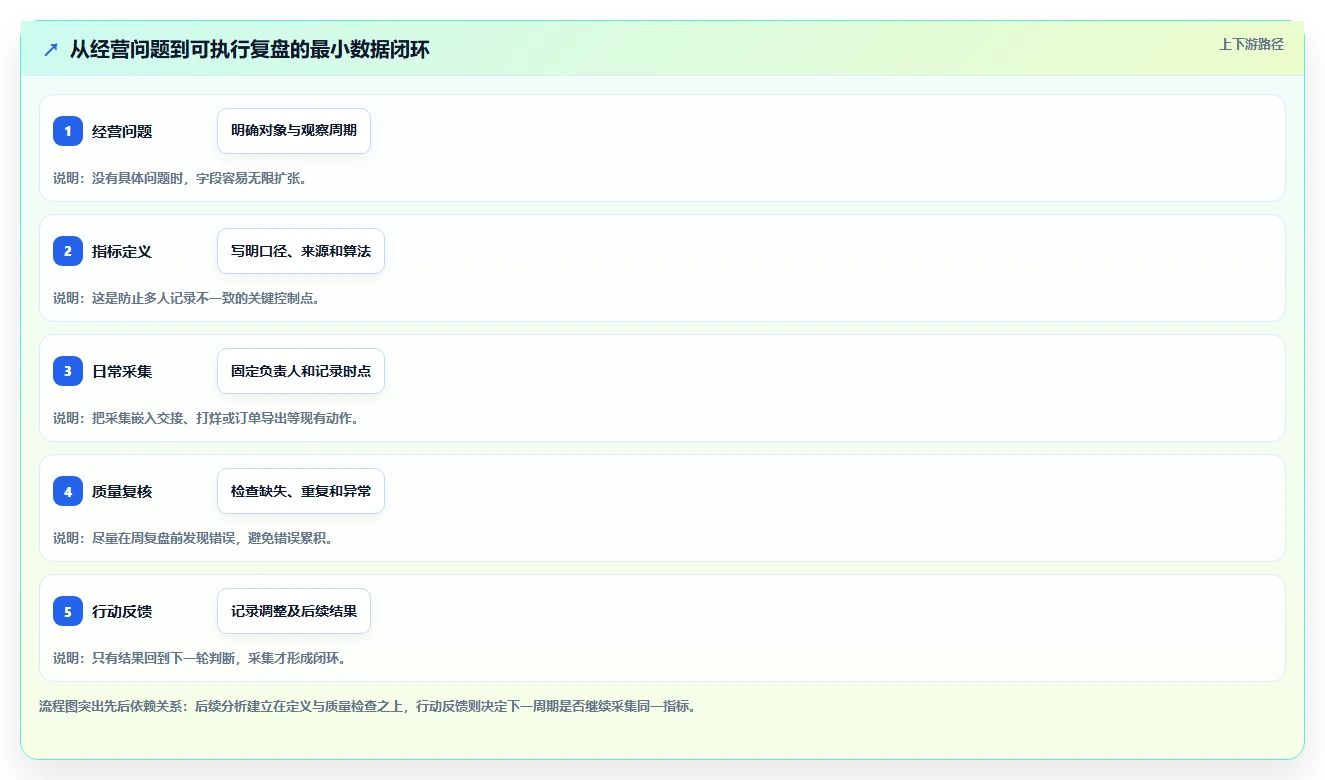Viewport: 1325px width, 780px height.
Task: Click the arrow icon beside the title
Action: tap(51, 49)
